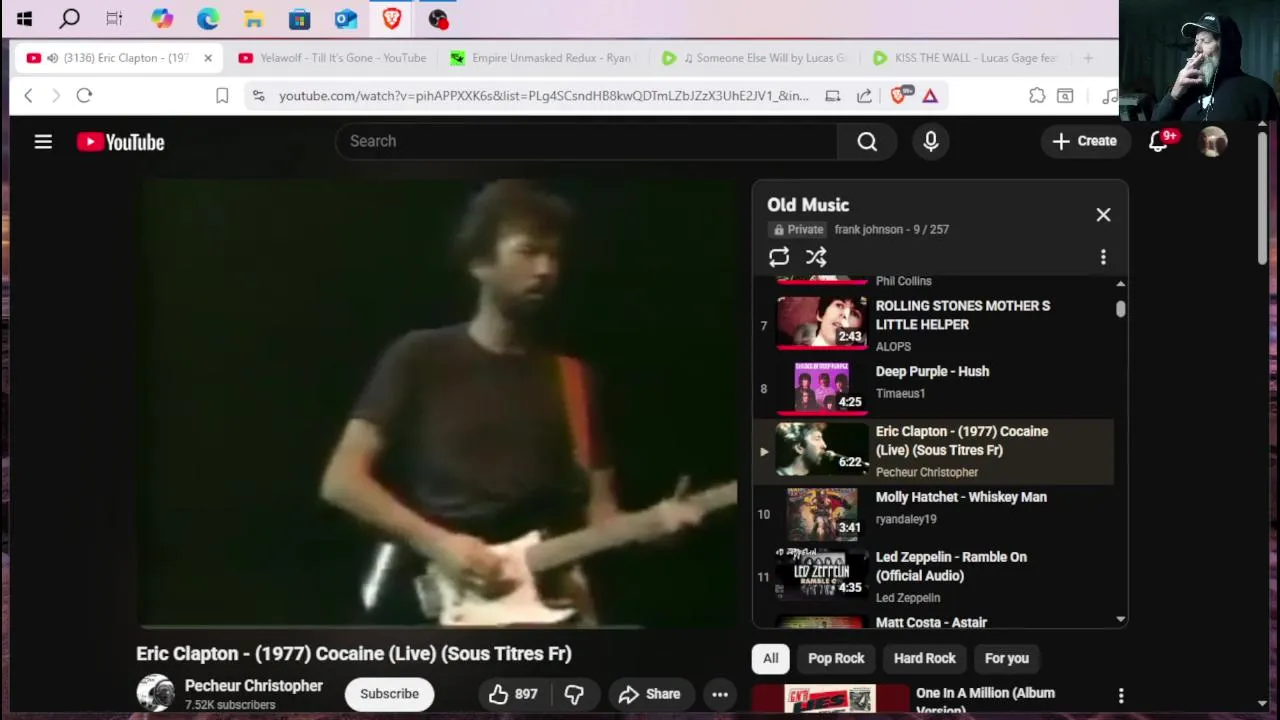Image resolution: width=1280 pixels, height=720 pixels.
Task: Toggle shuffle for Old Music playlist
Action: click(x=816, y=257)
